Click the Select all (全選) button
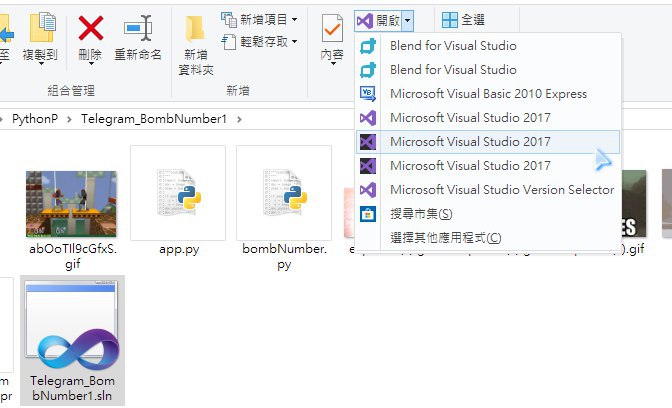672x408 pixels. (463, 20)
